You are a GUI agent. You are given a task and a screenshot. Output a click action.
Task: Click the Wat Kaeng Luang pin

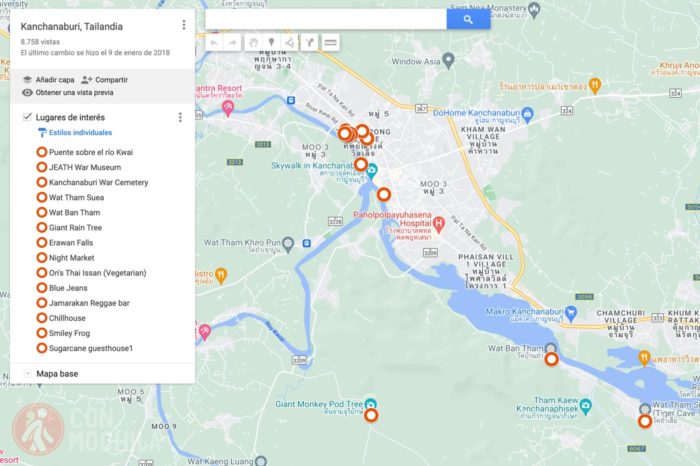pyautogui.click(x=261, y=461)
